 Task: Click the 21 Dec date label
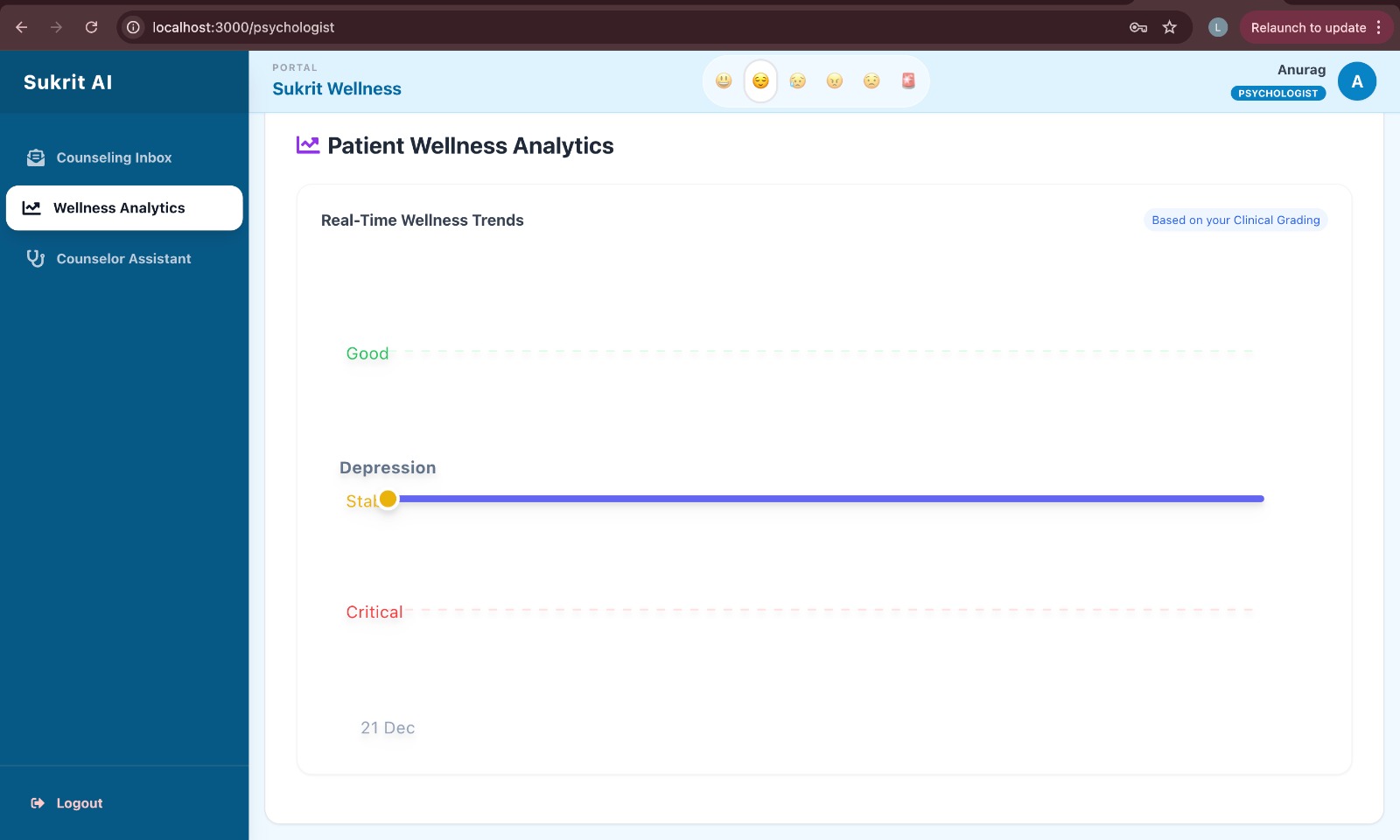(388, 728)
